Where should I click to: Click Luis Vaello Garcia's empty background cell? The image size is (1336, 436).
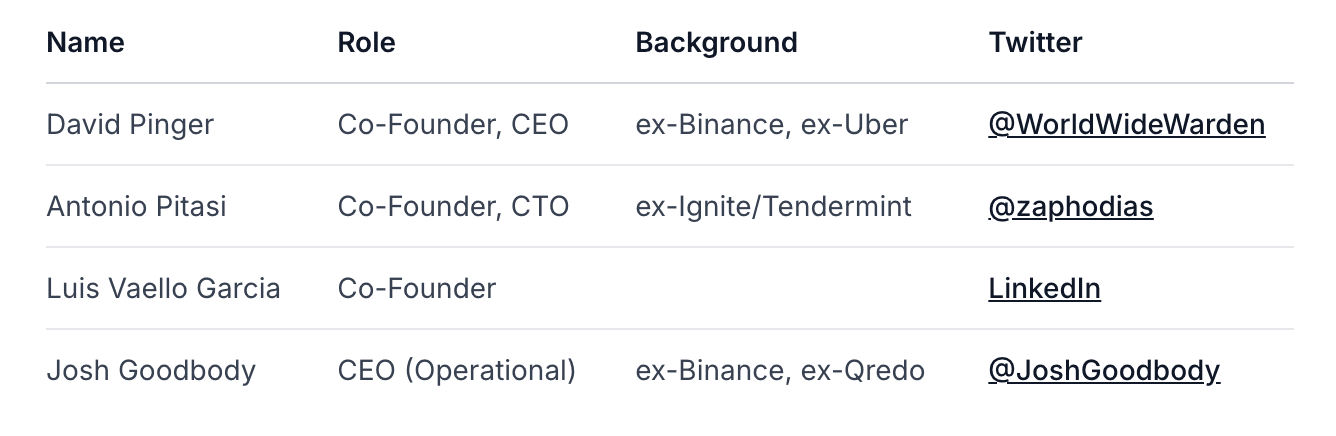click(800, 289)
